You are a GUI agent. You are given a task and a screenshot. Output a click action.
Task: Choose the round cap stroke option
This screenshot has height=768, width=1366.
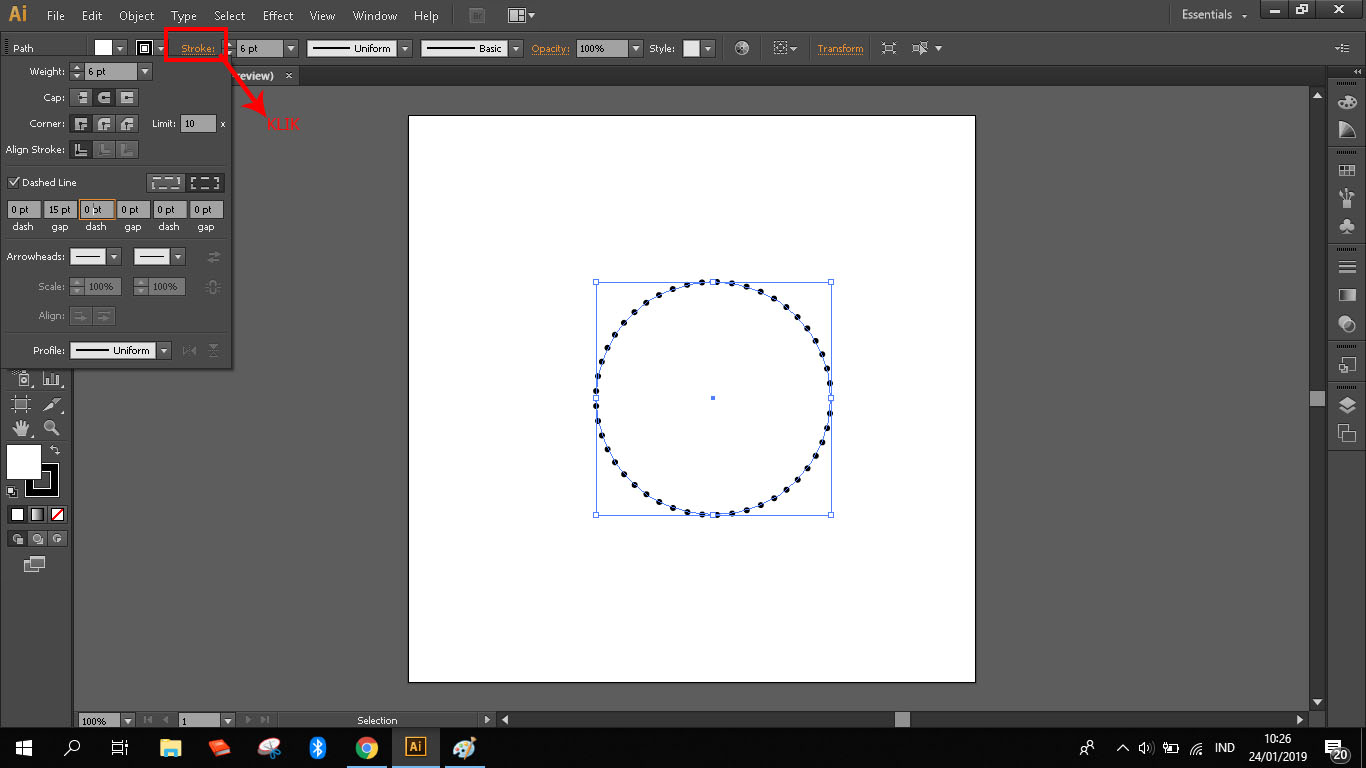[104, 98]
